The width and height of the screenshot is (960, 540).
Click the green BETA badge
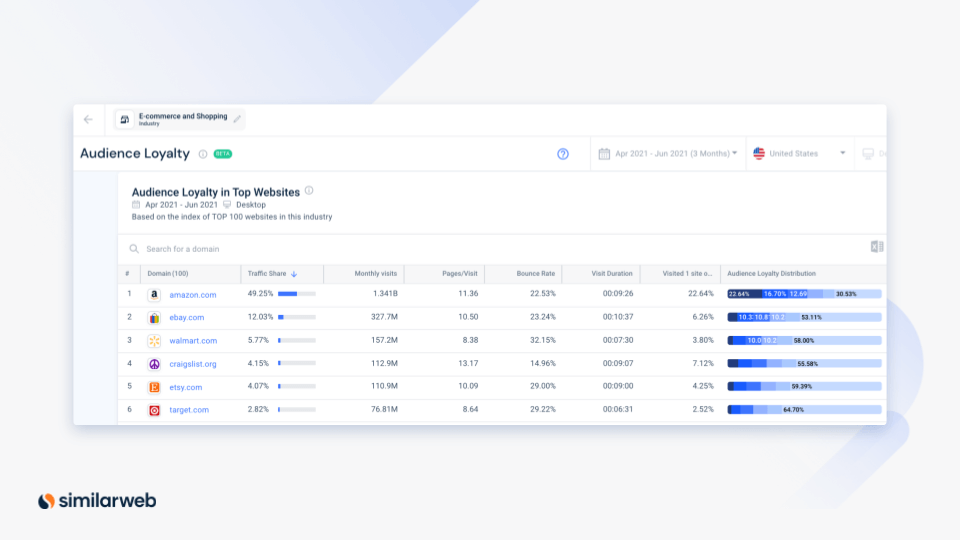point(223,154)
